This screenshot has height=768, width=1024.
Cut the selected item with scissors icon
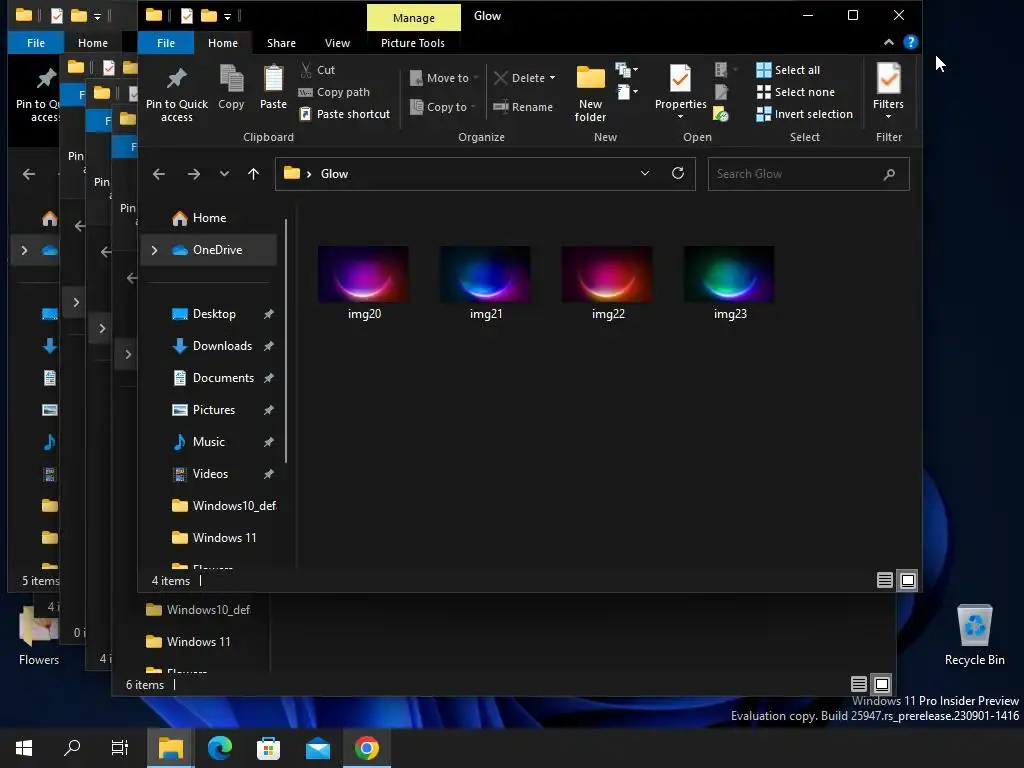click(x=317, y=70)
